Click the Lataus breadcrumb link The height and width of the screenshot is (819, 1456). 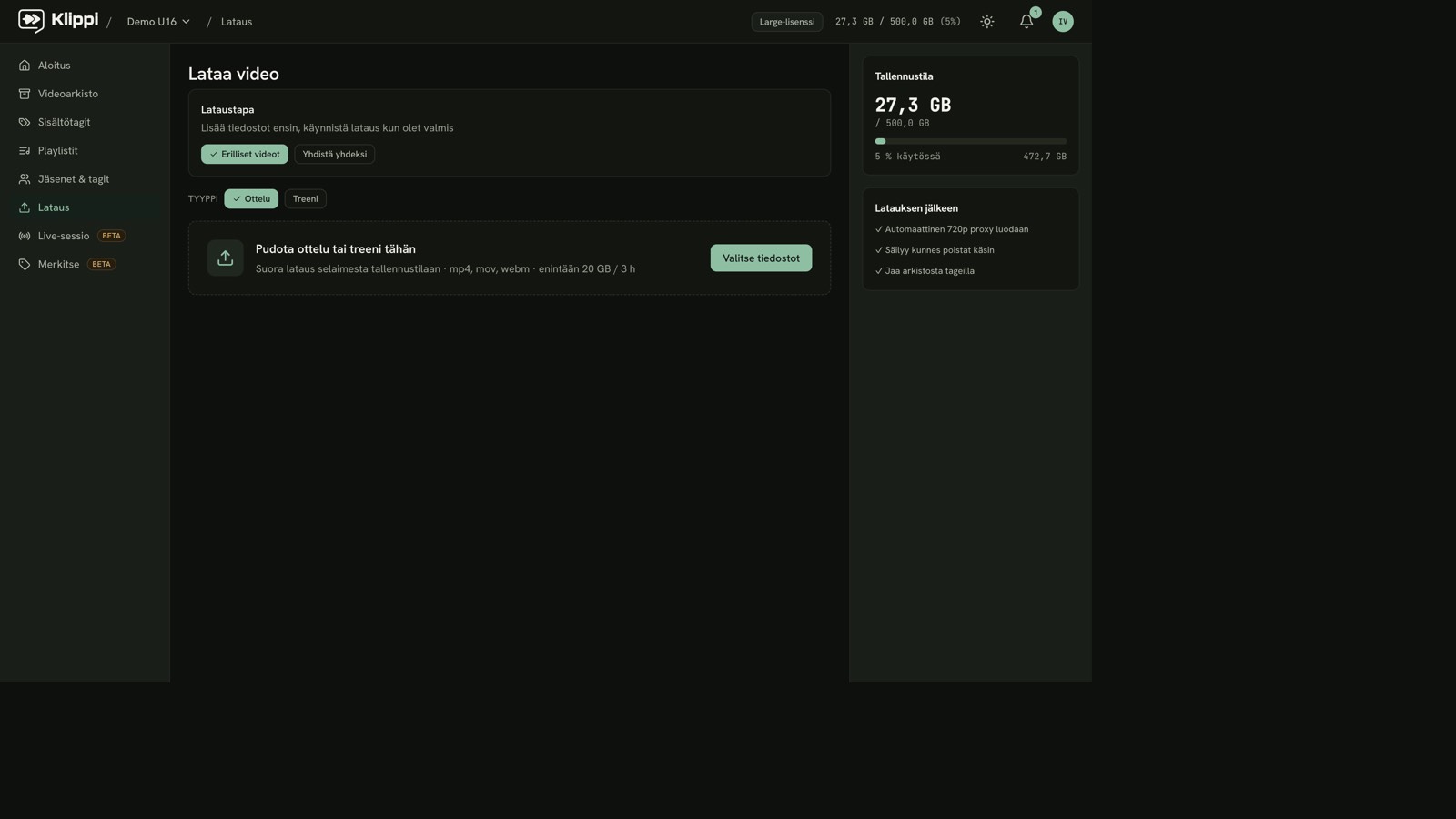point(237,22)
